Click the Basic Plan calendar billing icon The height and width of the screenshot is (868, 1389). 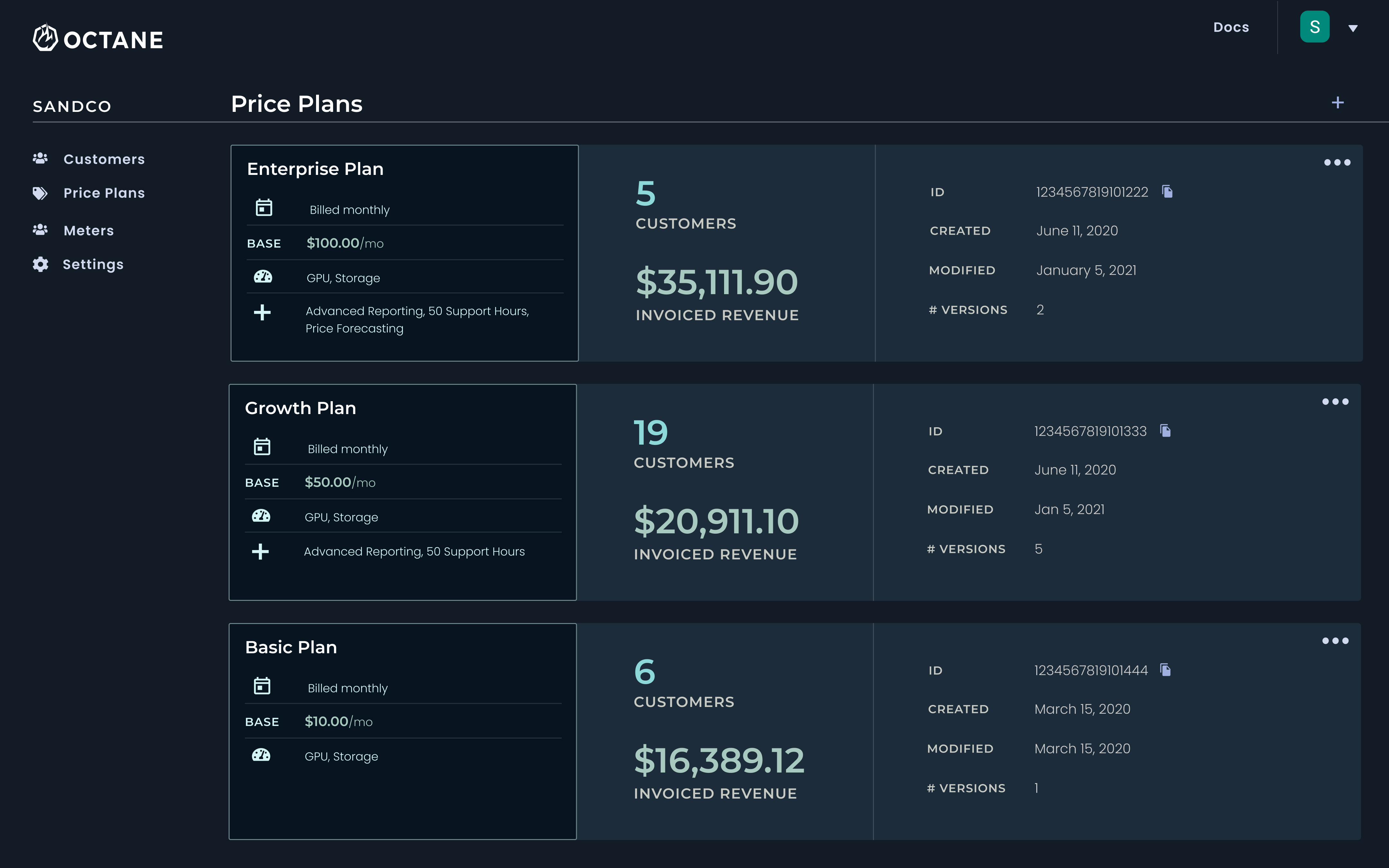coord(262,686)
